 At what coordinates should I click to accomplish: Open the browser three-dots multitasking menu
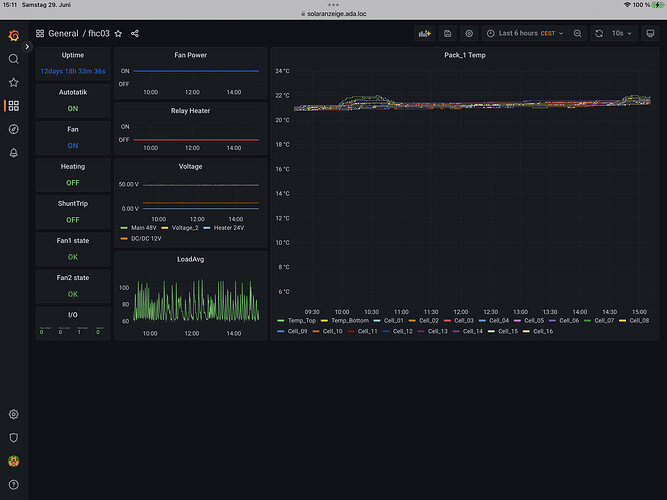point(334,5)
